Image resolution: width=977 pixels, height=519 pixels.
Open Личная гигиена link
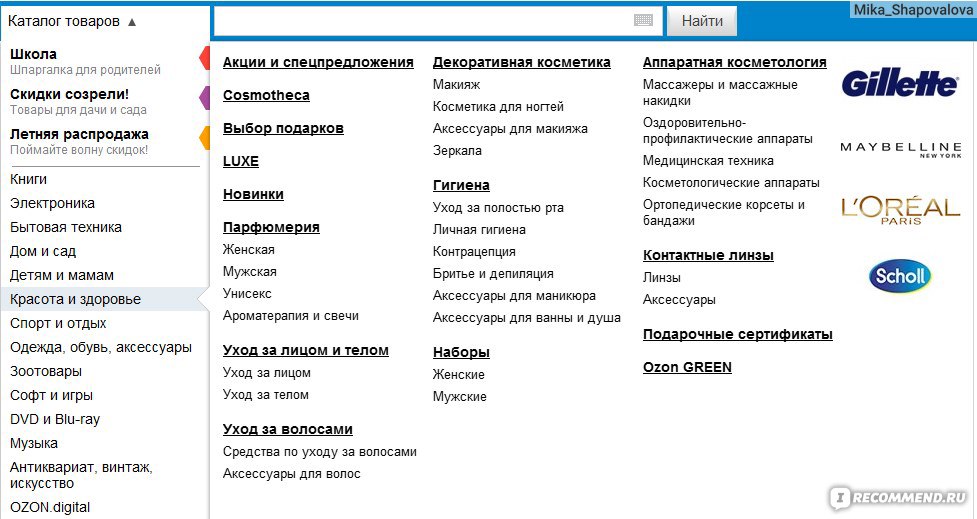[479, 230]
